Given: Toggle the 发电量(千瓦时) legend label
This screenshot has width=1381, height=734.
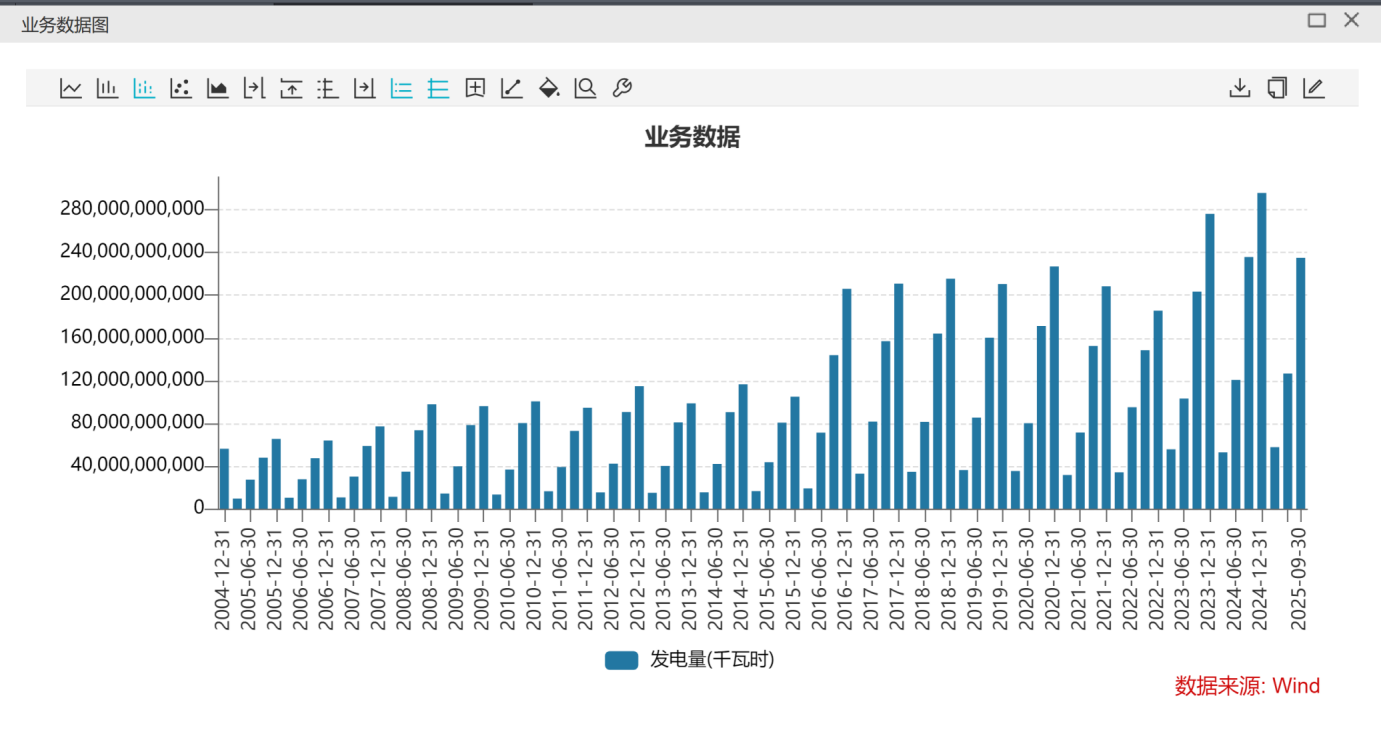Looking at the screenshot, I should [x=712, y=660].
